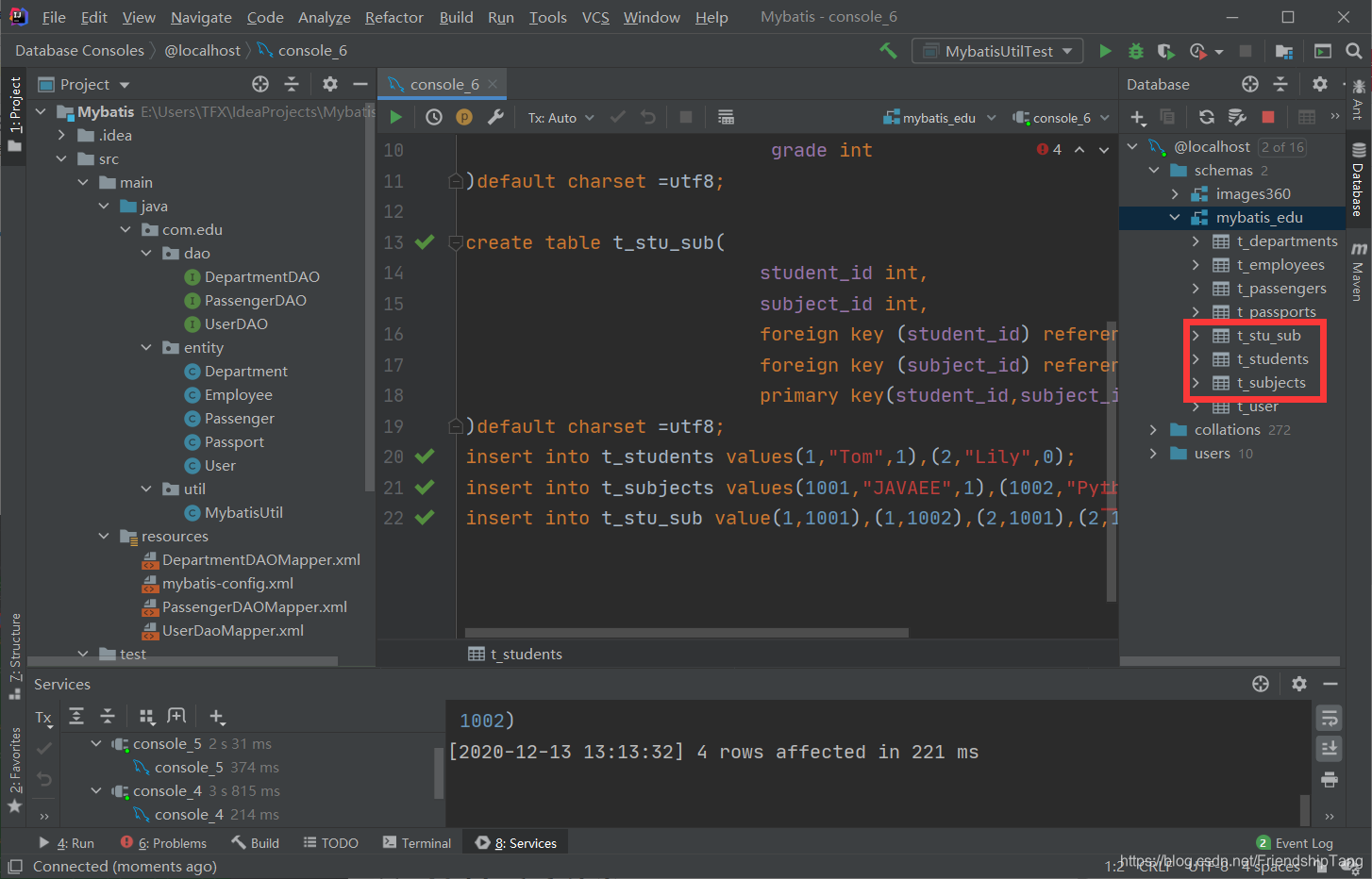The height and width of the screenshot is (879, 1372).
Task: Expand the collations node
Action: [x=1153, y=430]
